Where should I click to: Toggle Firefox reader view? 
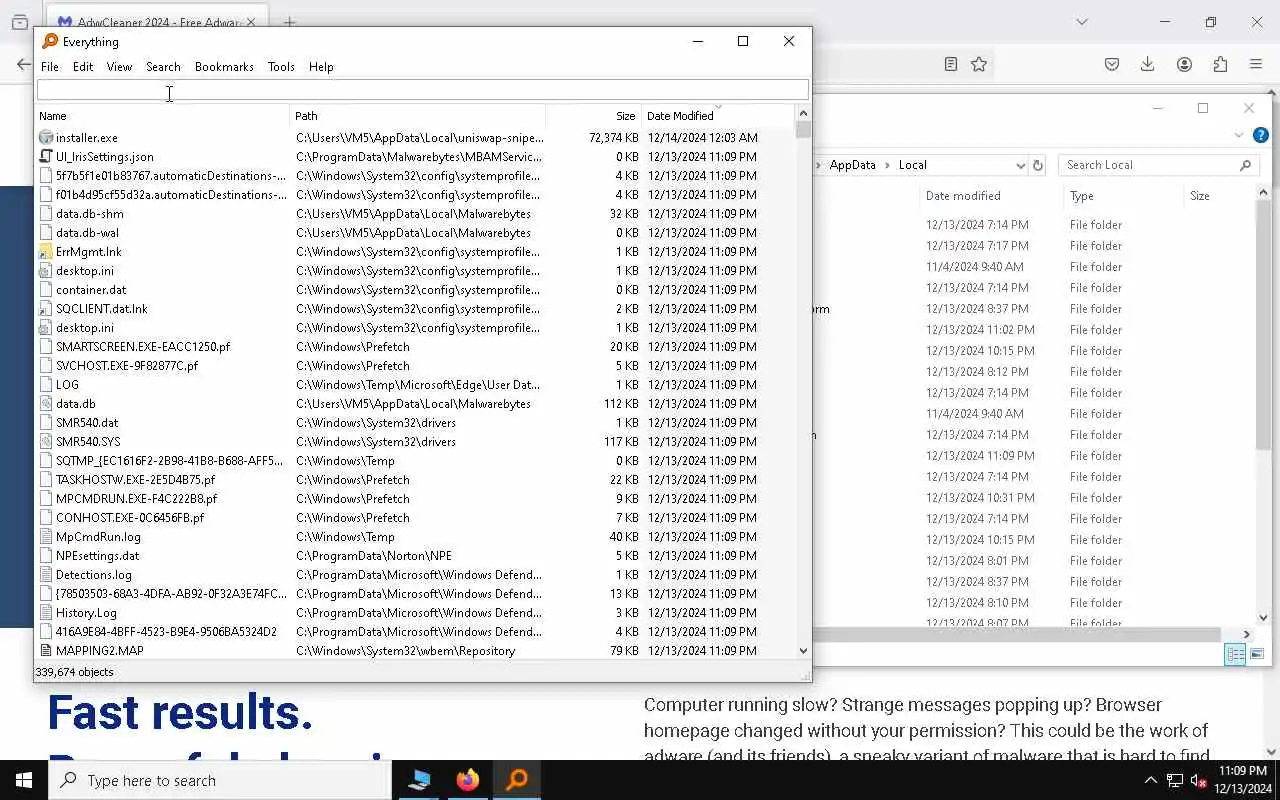(x=951, y=64)
